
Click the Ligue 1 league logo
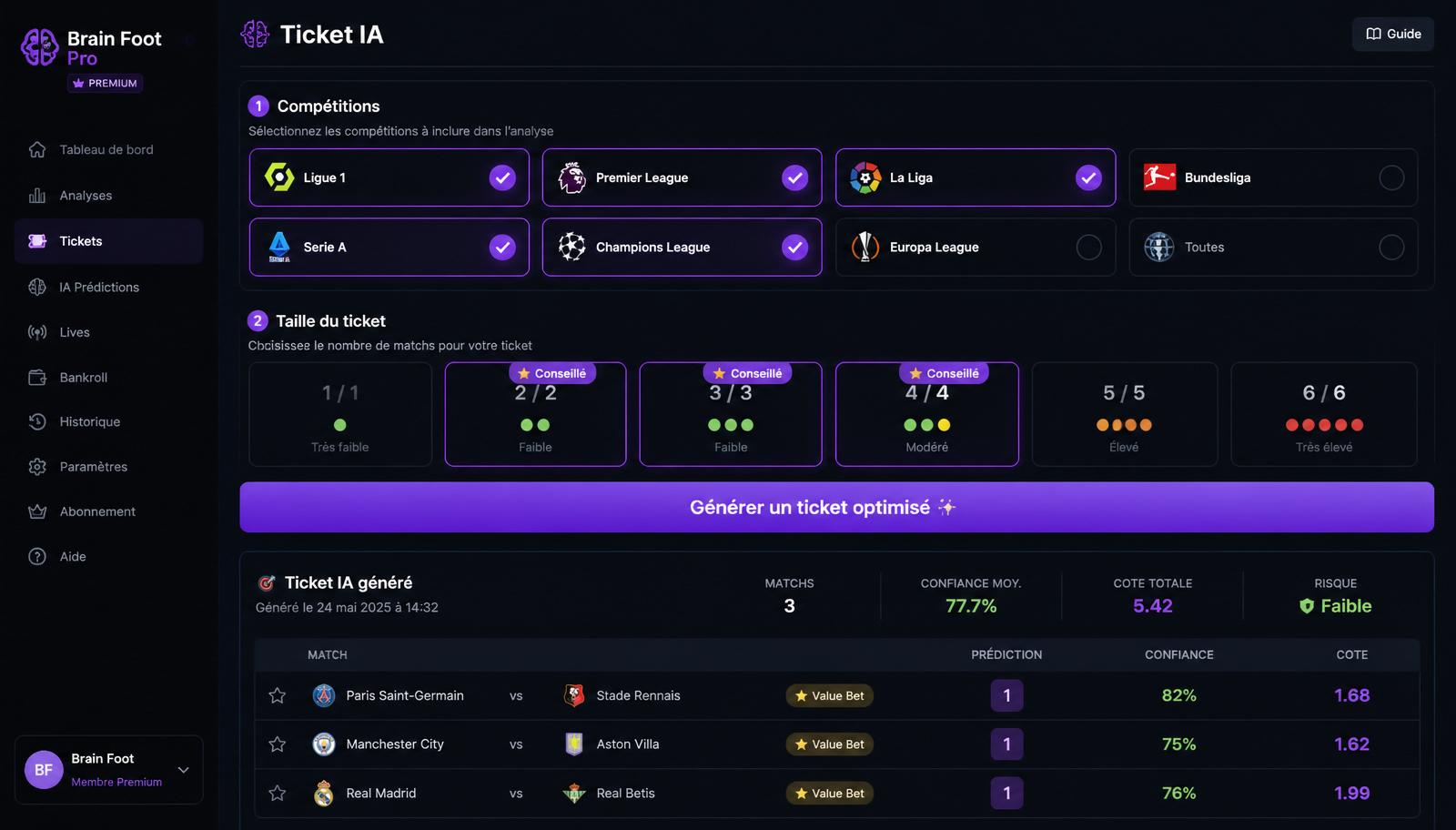(279, 177)
